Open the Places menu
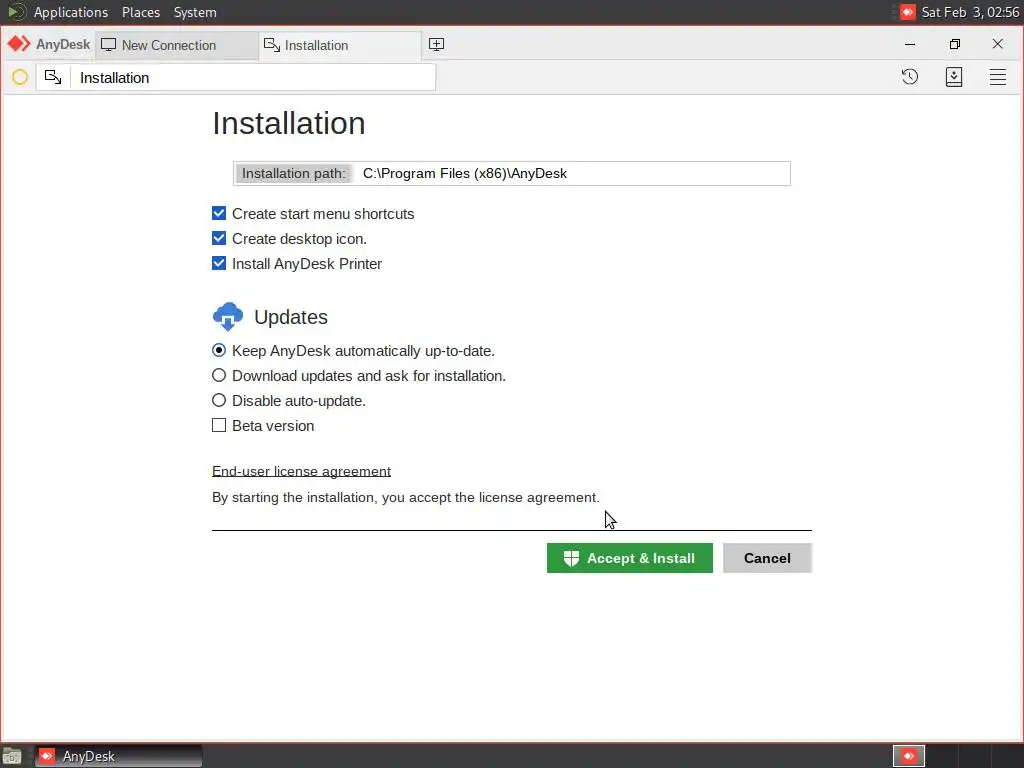 click(x=141, y=12)
